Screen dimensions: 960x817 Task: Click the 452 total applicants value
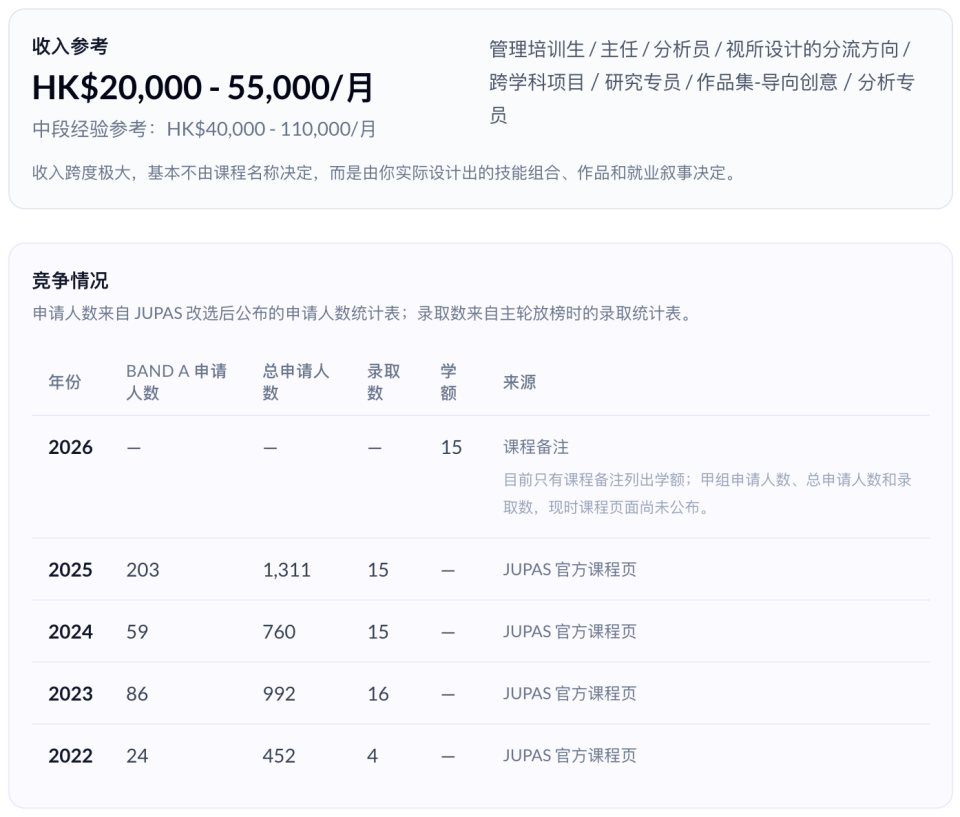[279, 756]
